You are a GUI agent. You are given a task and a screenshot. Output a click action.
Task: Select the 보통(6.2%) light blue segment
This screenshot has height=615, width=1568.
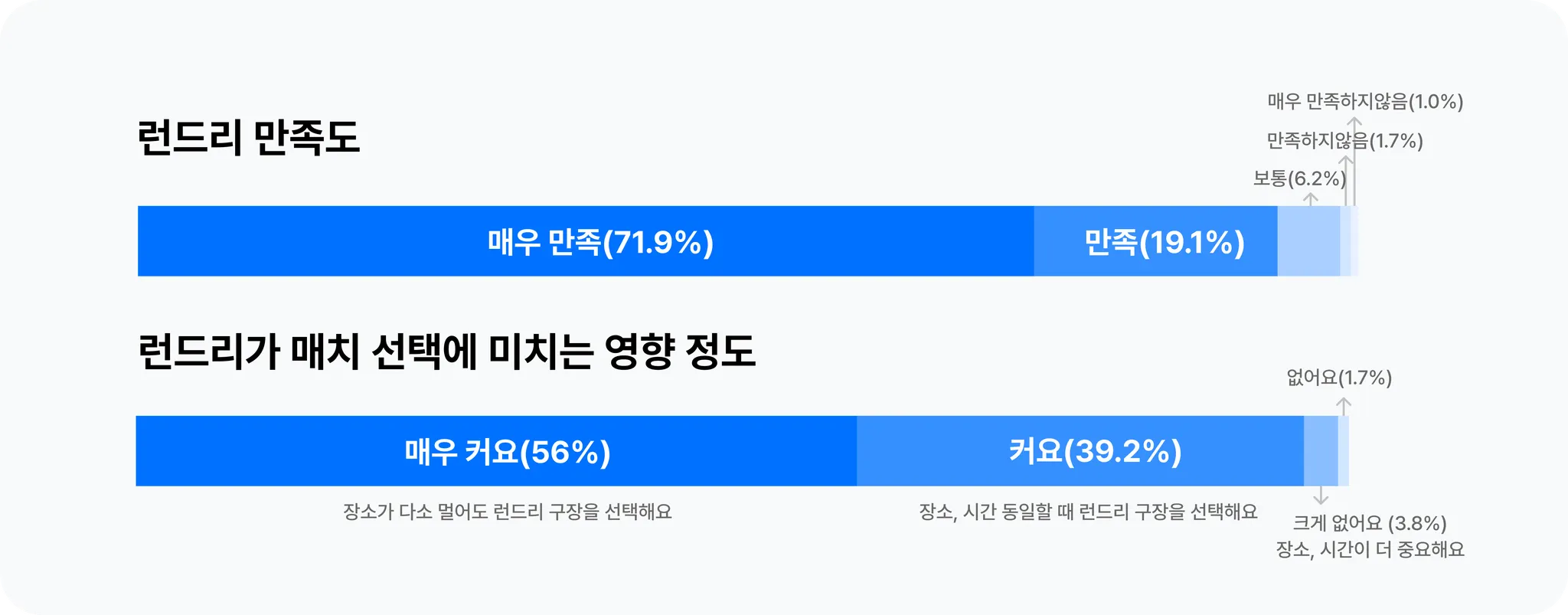[1309, 241]
